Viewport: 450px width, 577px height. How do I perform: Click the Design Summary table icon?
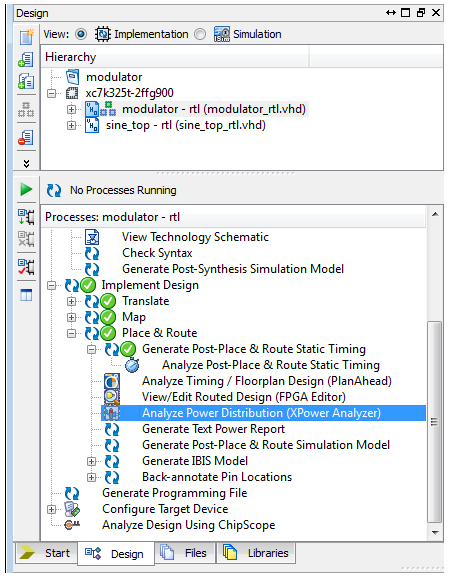(x=26, y=295)
